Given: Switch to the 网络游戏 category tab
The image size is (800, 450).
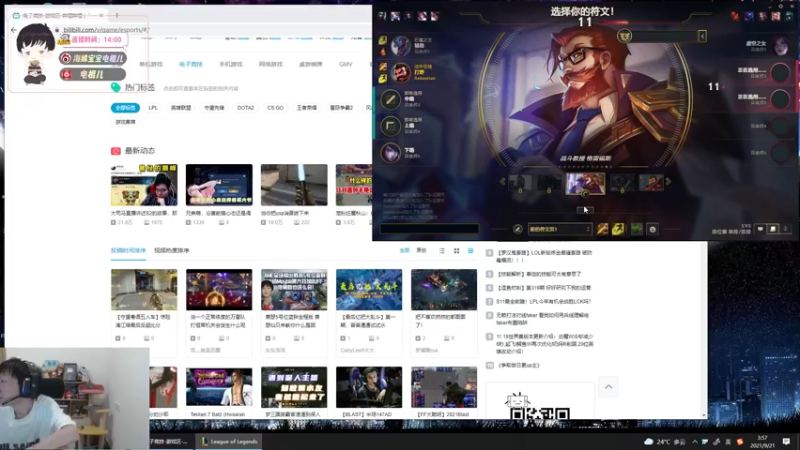Looking at the screenshot, I should click(270, 64).
